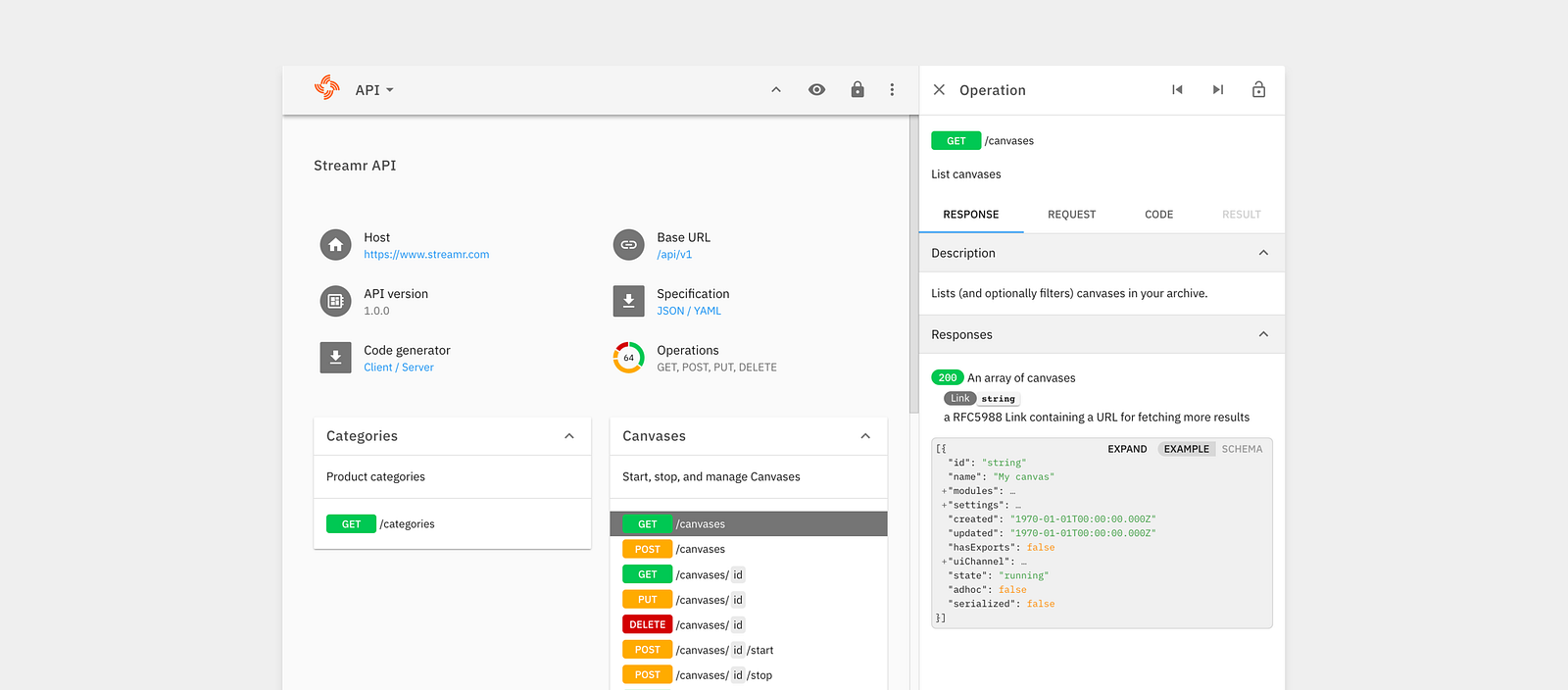Click the lock icon in the API header
This screenshot has height=690, width=1568.
857,90
